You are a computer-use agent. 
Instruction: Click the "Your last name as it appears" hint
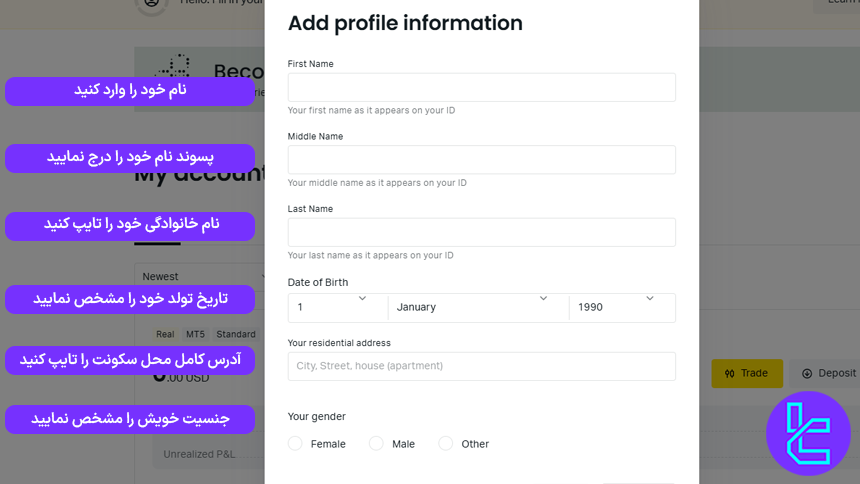coord(371,255)
